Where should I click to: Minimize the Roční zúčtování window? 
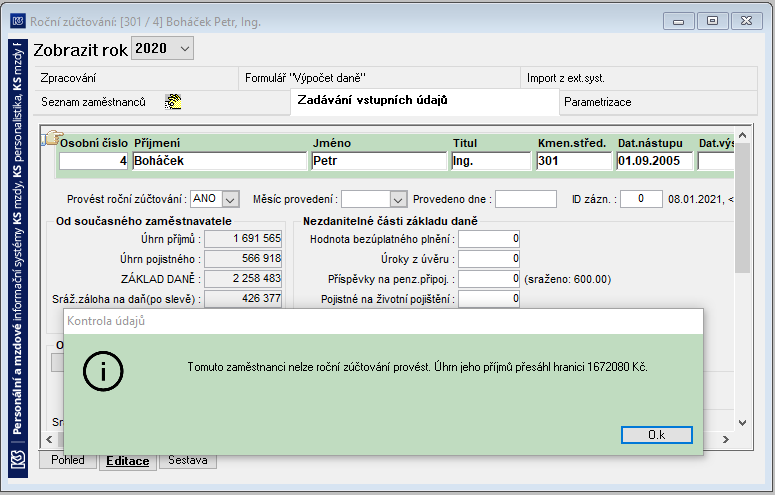tap(678, 21)
